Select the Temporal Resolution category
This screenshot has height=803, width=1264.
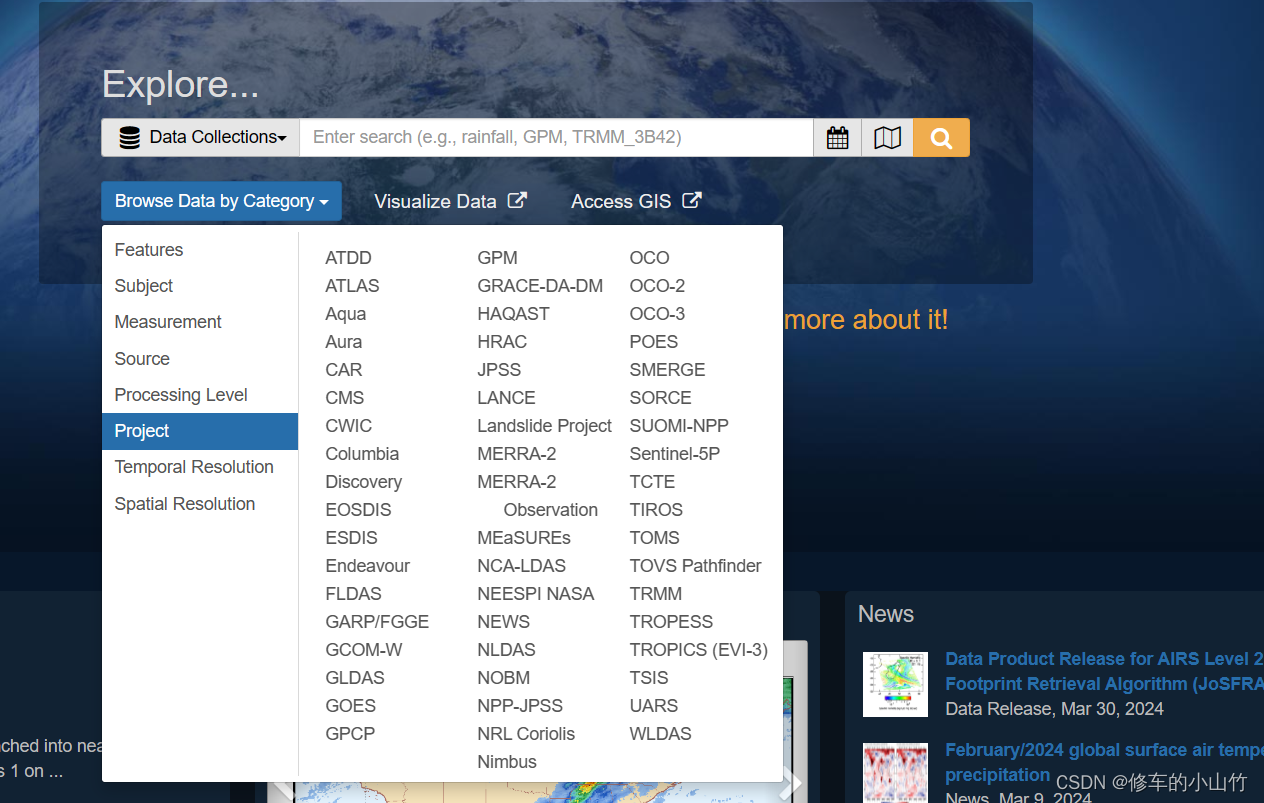[x=200, y=467]
